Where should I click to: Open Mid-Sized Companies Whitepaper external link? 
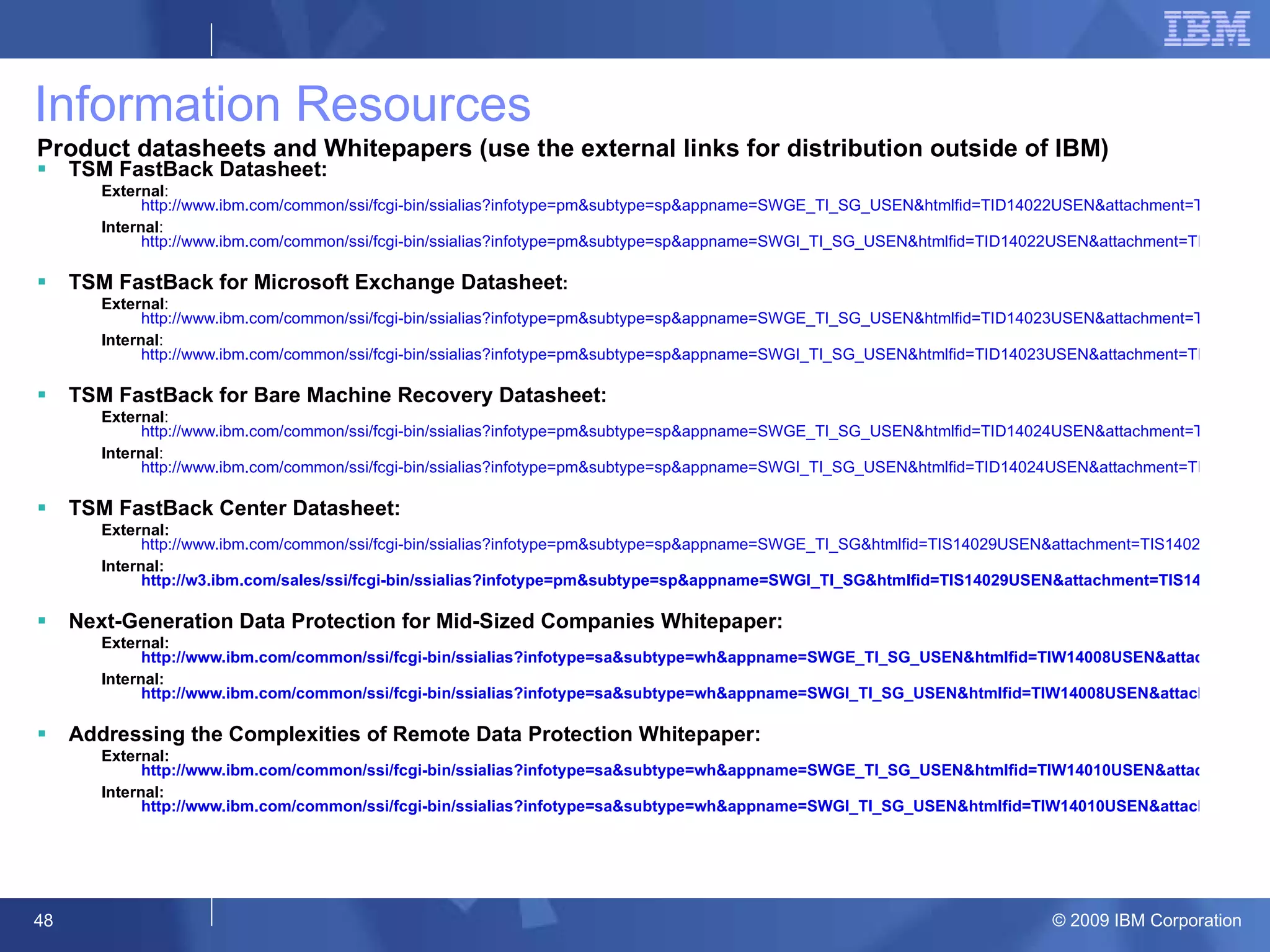coord(670,658)
